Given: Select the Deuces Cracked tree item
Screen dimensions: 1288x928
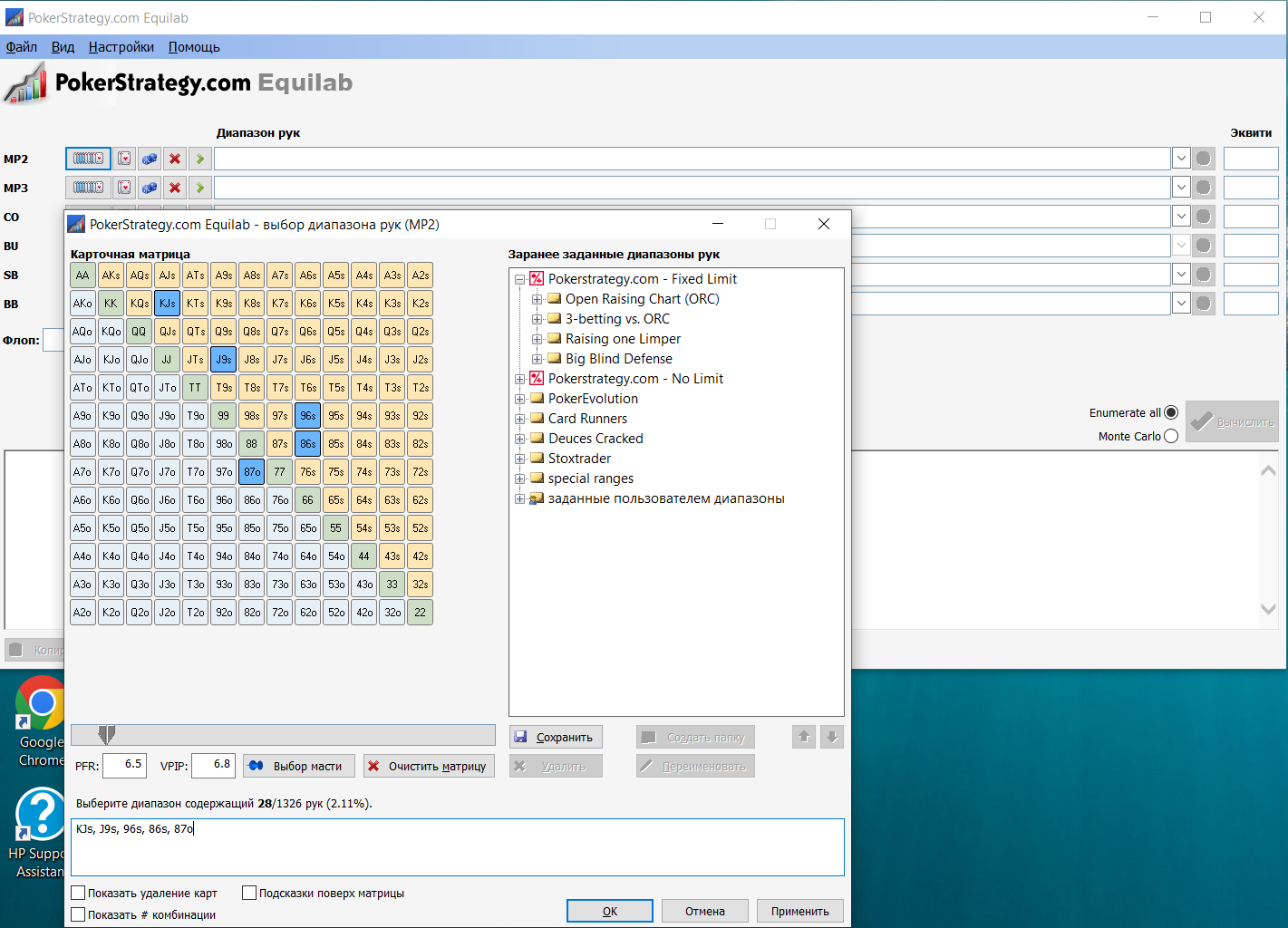Looking at the screenshot, I should tap(596, 439).
